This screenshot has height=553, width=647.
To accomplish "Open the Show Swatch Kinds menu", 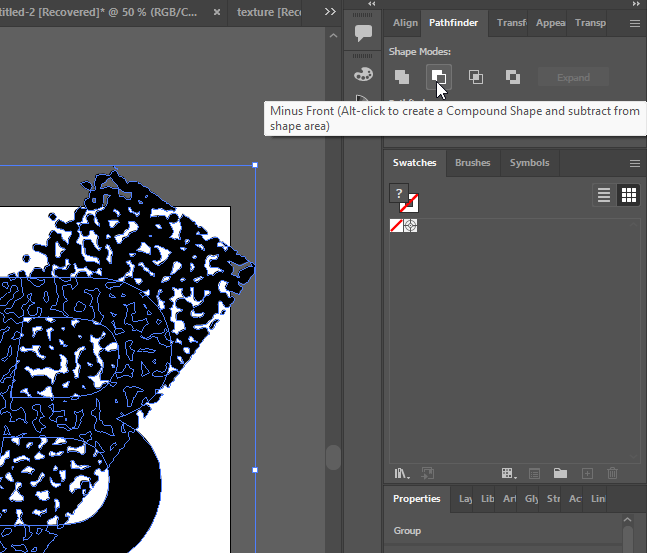I will point(509,473).
